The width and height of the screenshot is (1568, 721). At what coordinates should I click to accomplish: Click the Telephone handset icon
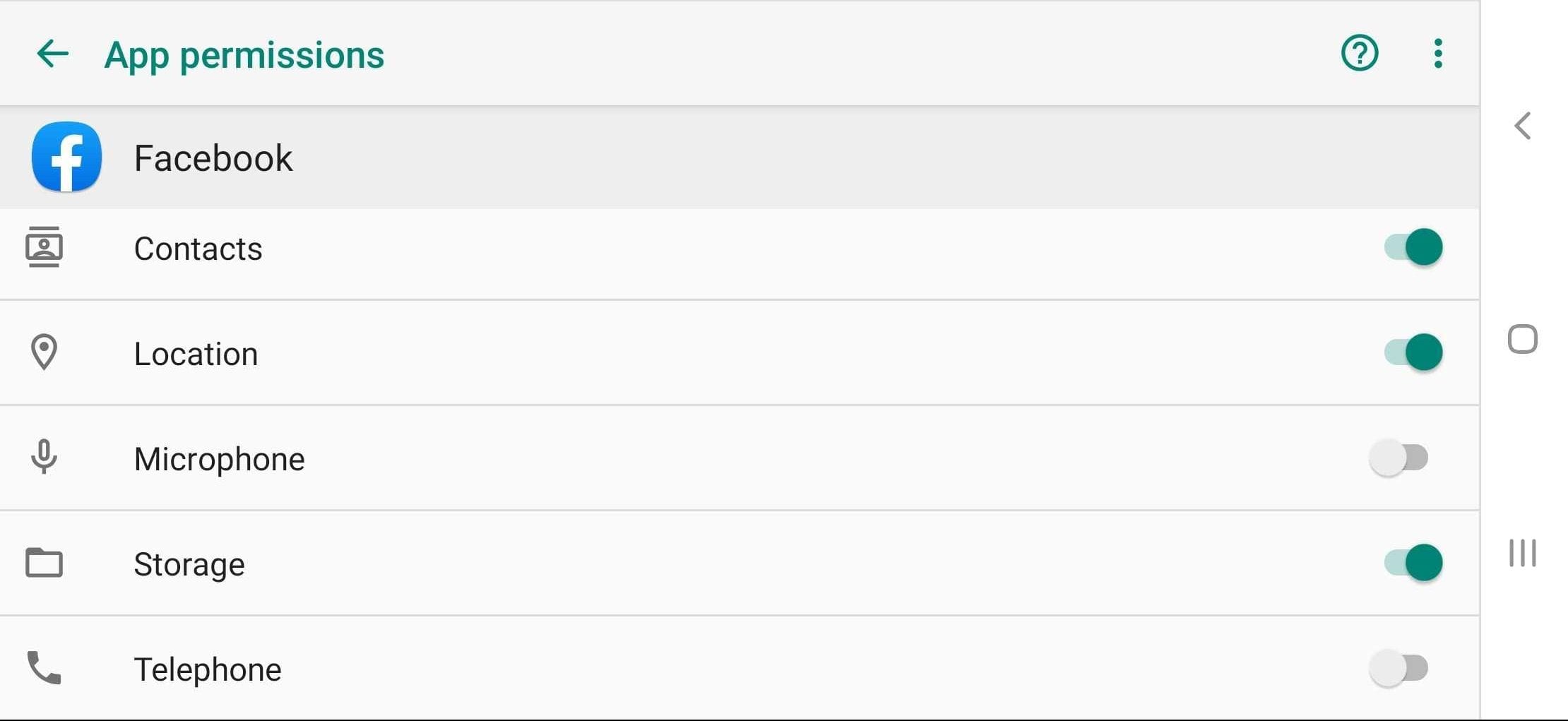coord(44,668)
